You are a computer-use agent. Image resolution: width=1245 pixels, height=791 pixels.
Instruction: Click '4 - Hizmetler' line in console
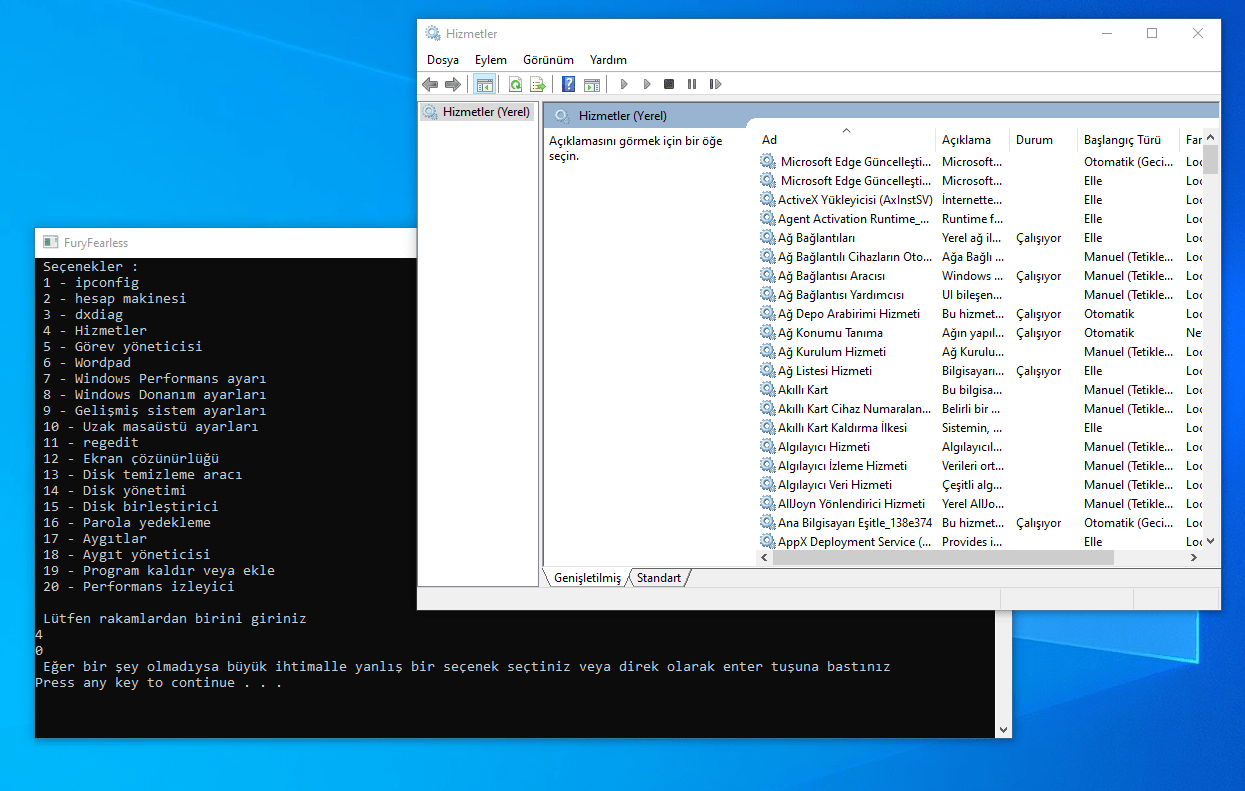(95, 330)
